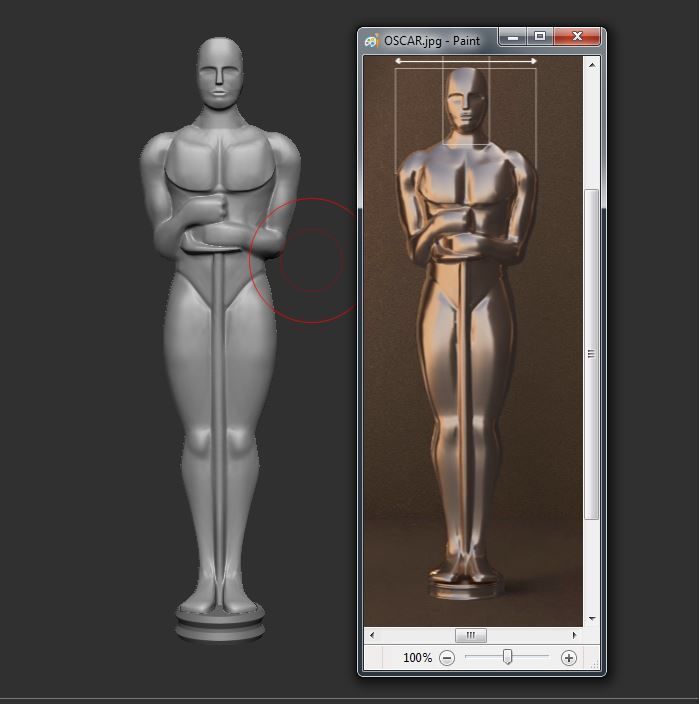This screenshot has height=704, width=699.
Task: Click the OSCAR.jpg - Paint title text
Action: tap(432, 41)
